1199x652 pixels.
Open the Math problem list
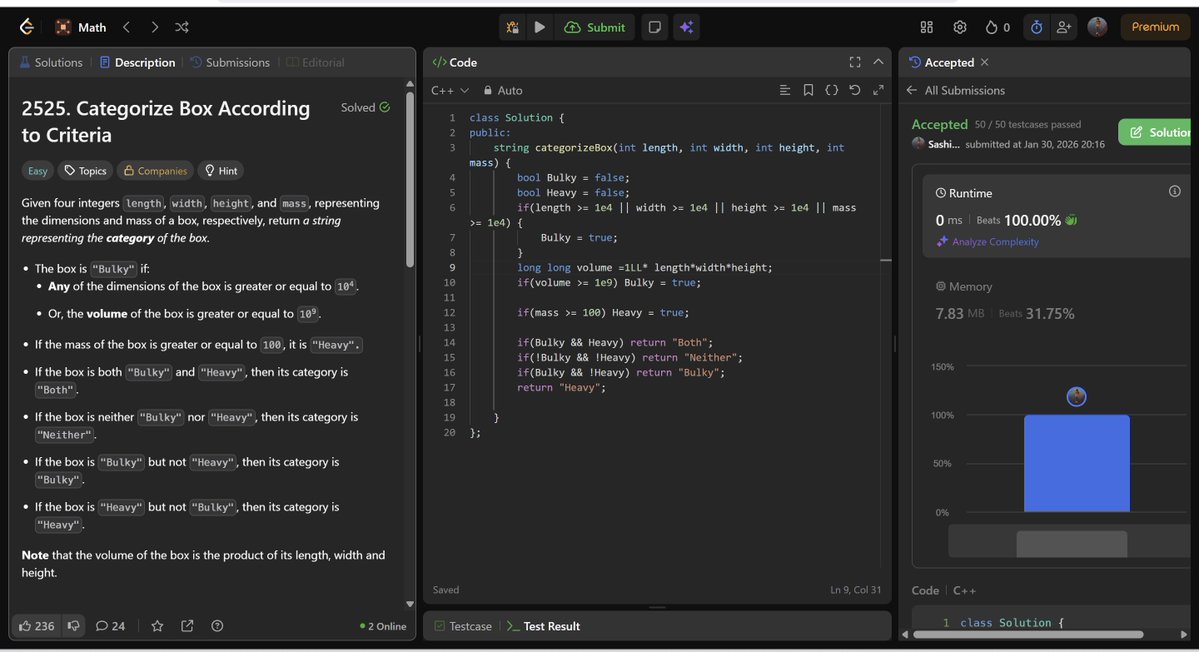tap(81, 28)
